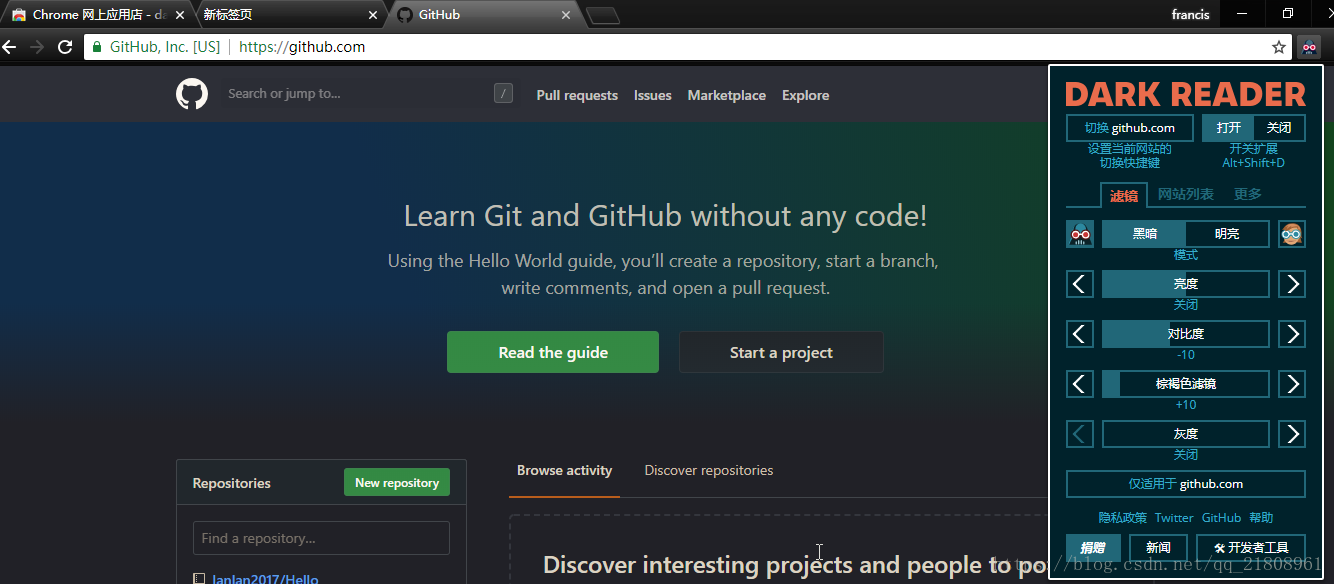Increase 对比度 with the right arrow
1334x584 pixels.
pos(1292,334)
